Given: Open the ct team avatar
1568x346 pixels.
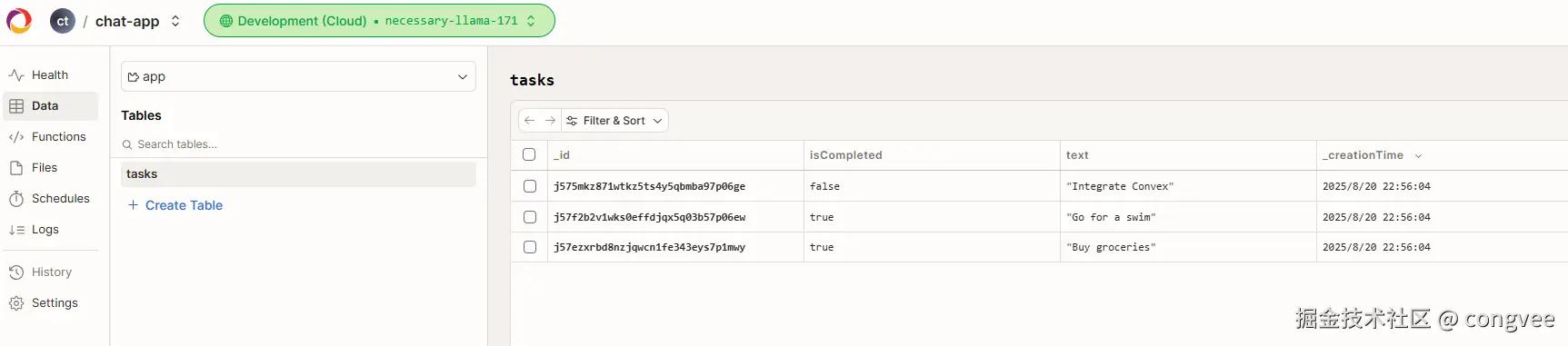Looking at the screenshot, I should [x=63, y=21].
